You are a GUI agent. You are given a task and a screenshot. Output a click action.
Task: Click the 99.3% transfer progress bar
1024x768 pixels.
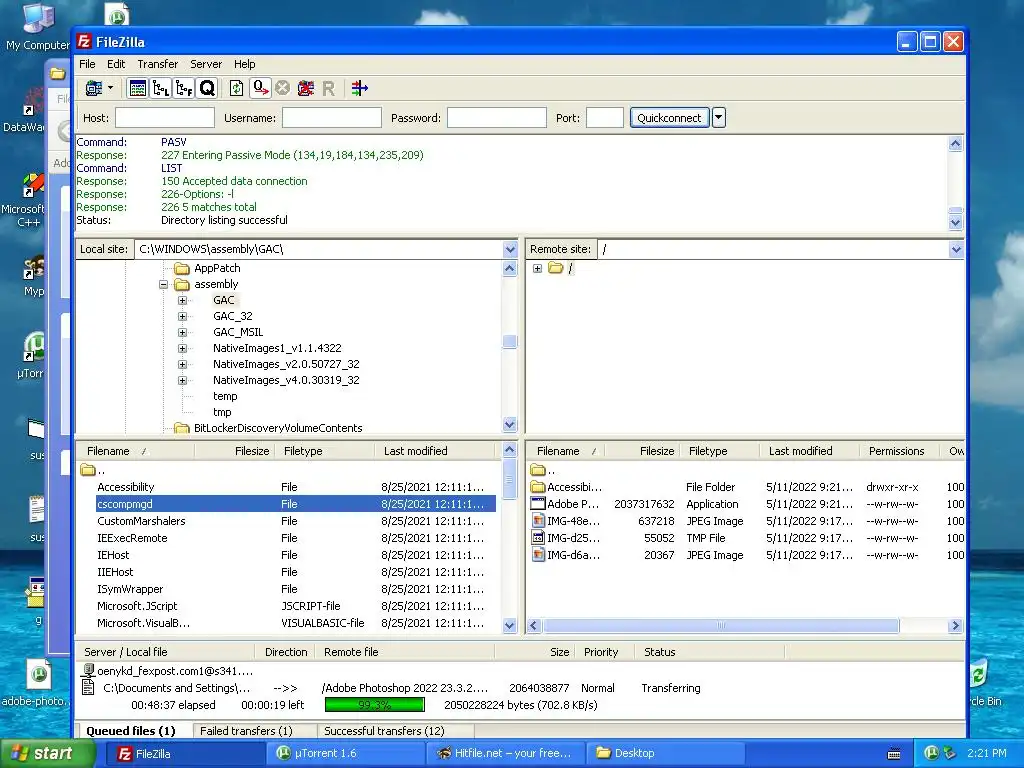click(x=374, y=705)
